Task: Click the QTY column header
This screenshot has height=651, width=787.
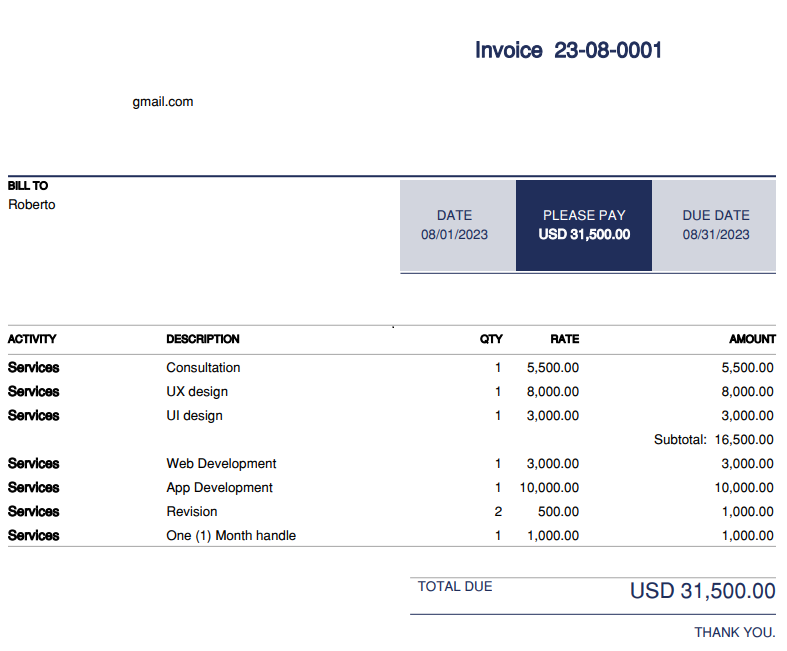Action: click(491, 339)
